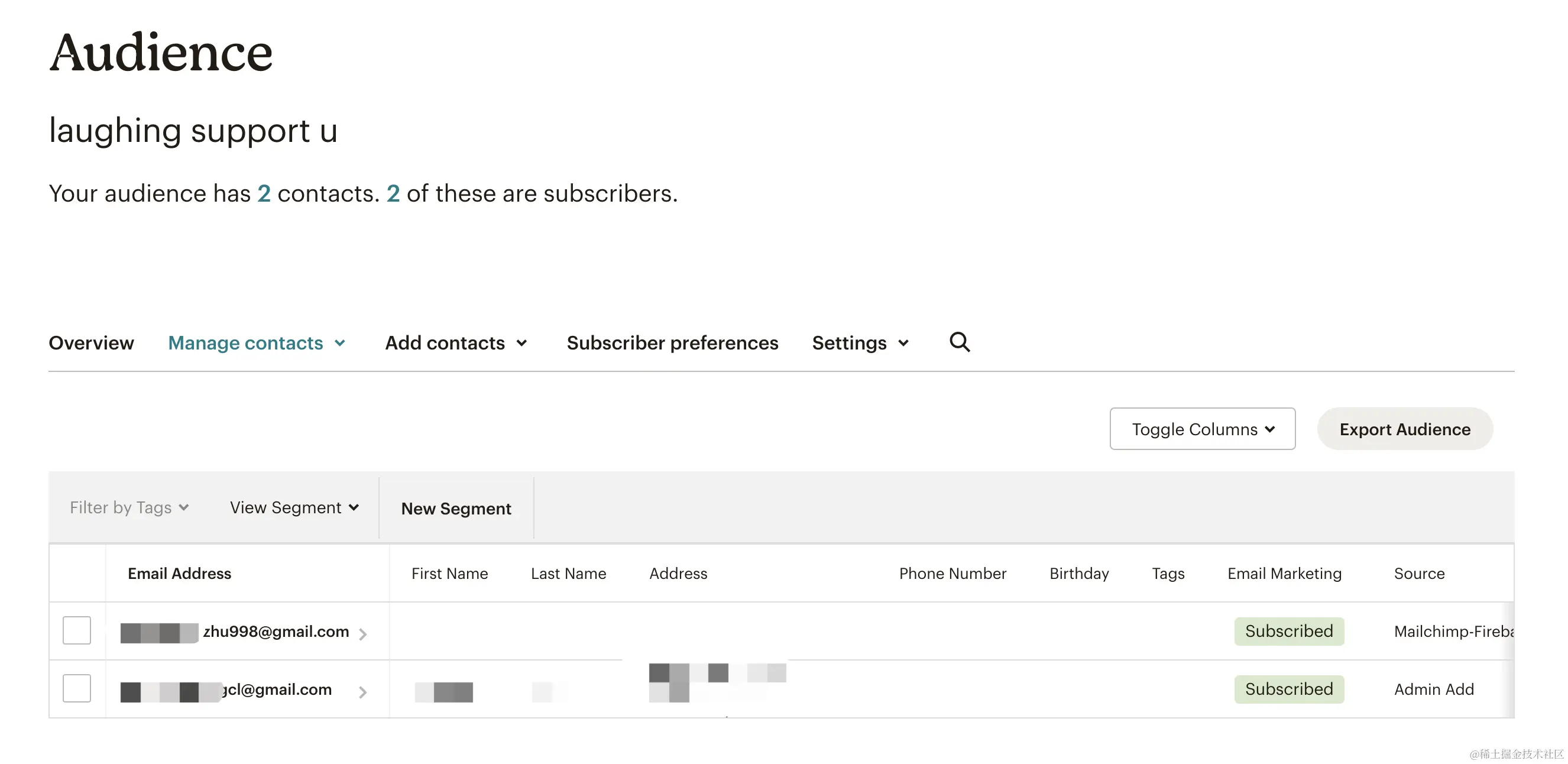Open the Add contacts dropdown
1568x764 pixels.
[x=456, y=343]
